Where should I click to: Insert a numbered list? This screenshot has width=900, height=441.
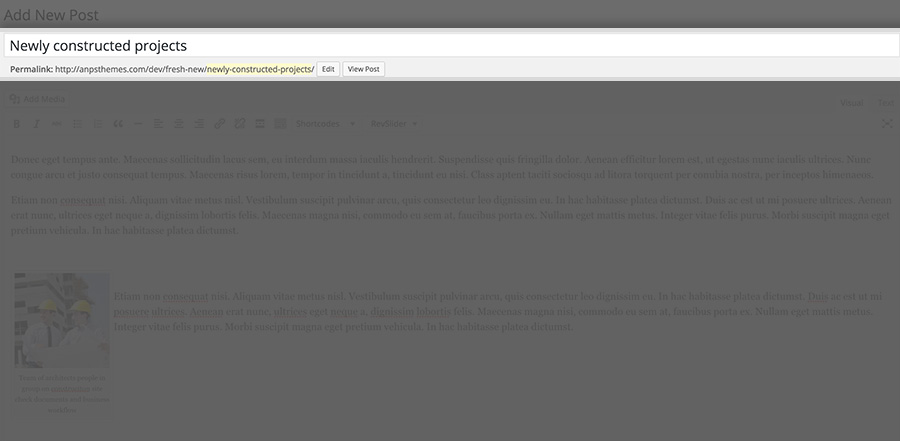[x=98, y=124]
